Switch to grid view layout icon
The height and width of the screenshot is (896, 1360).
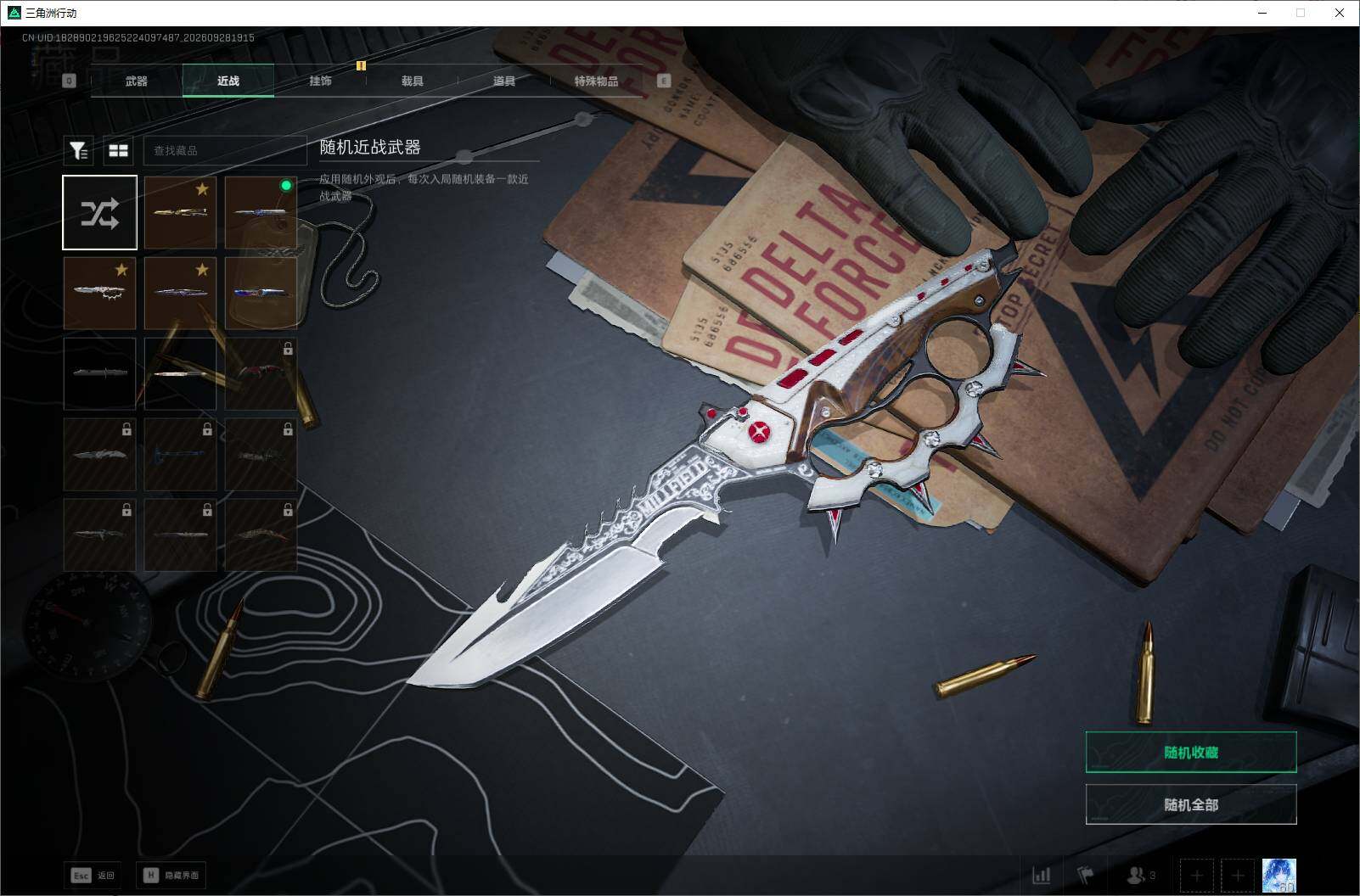pyautogui.click(x=118, y=150)
